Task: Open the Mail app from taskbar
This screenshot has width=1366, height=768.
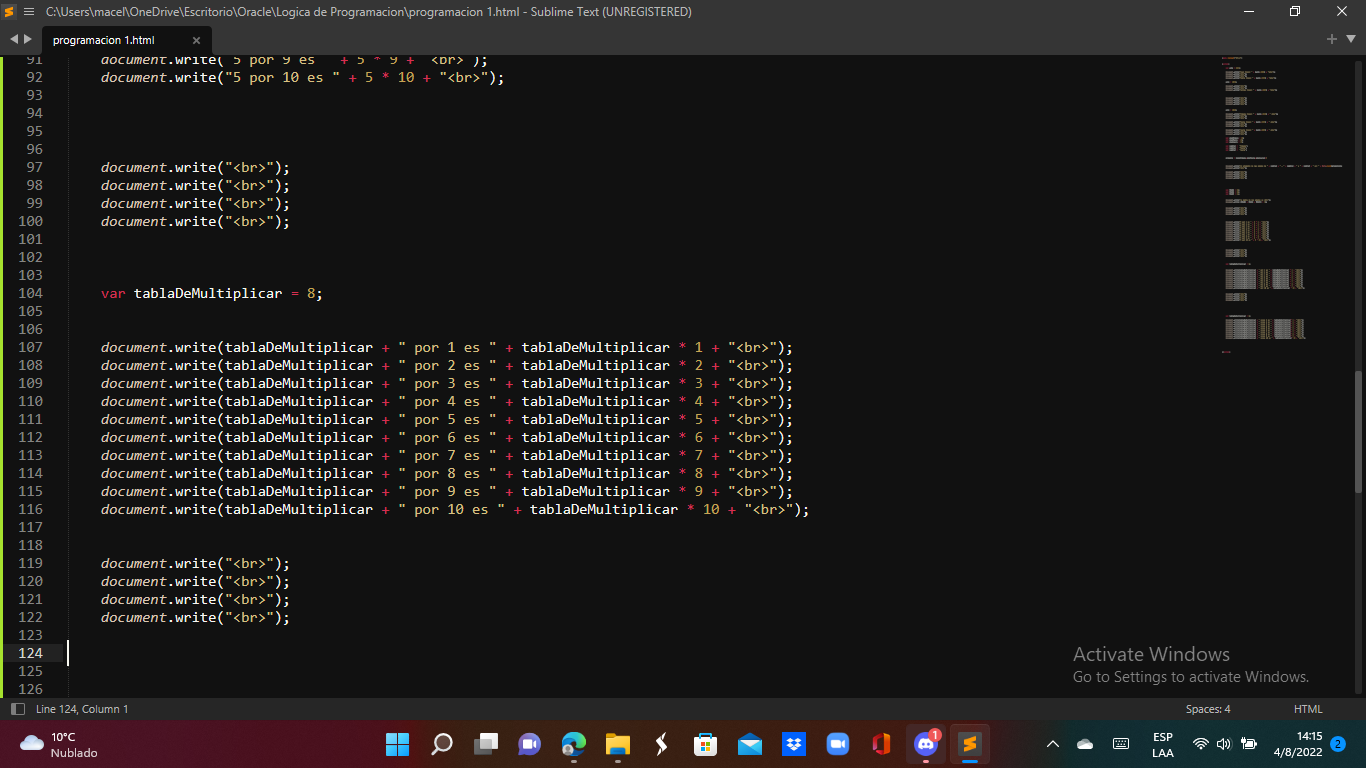Action: pos(750,744)
